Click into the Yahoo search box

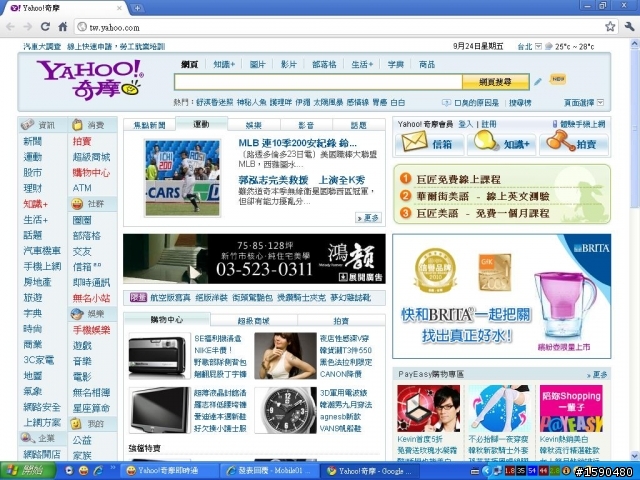coord(318,82)
